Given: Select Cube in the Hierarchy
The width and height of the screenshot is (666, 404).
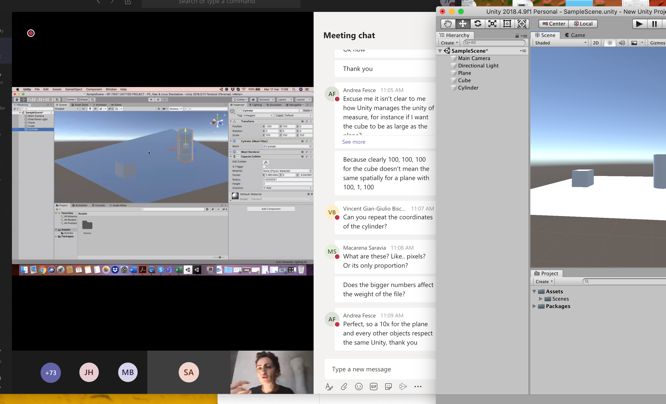Looking at the screenshot, I should click(x=464, y=80).
